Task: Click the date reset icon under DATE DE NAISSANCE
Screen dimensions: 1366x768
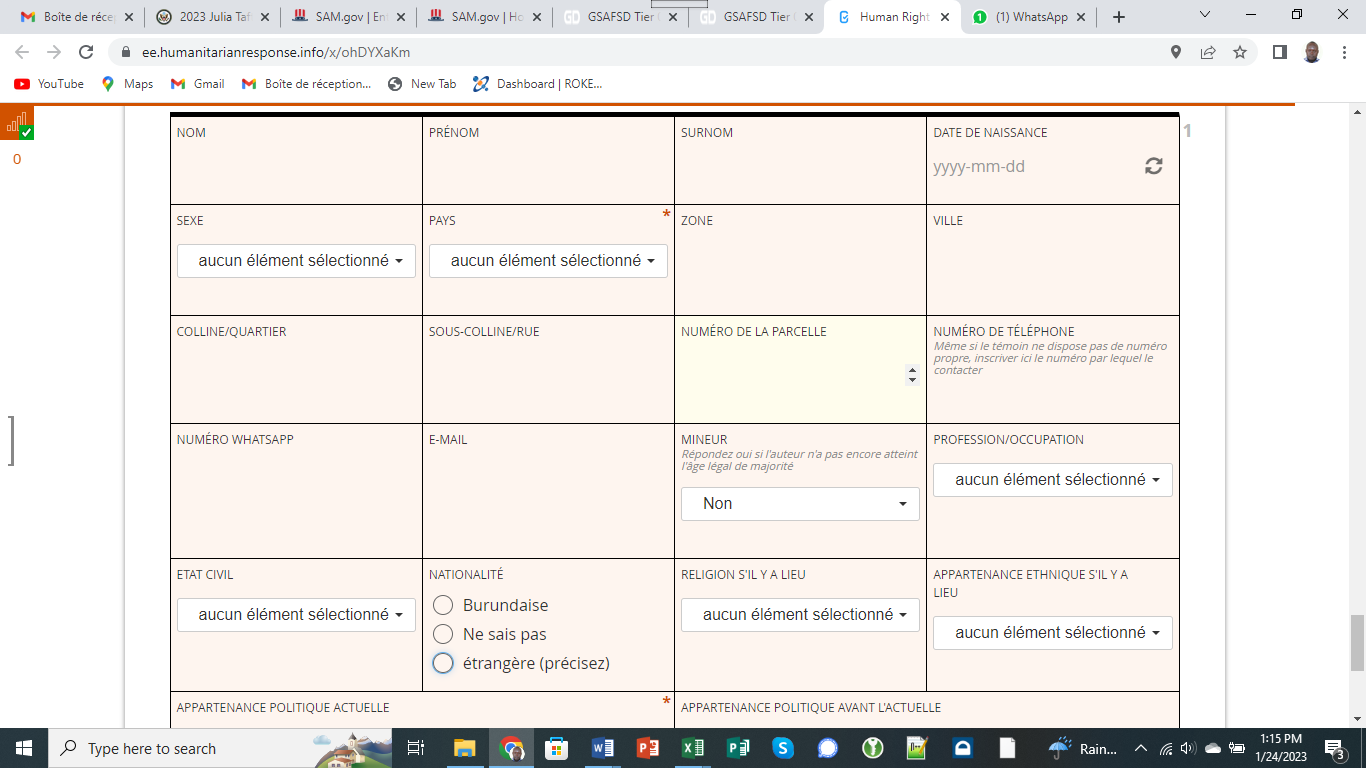Action: click(1154, 167)
